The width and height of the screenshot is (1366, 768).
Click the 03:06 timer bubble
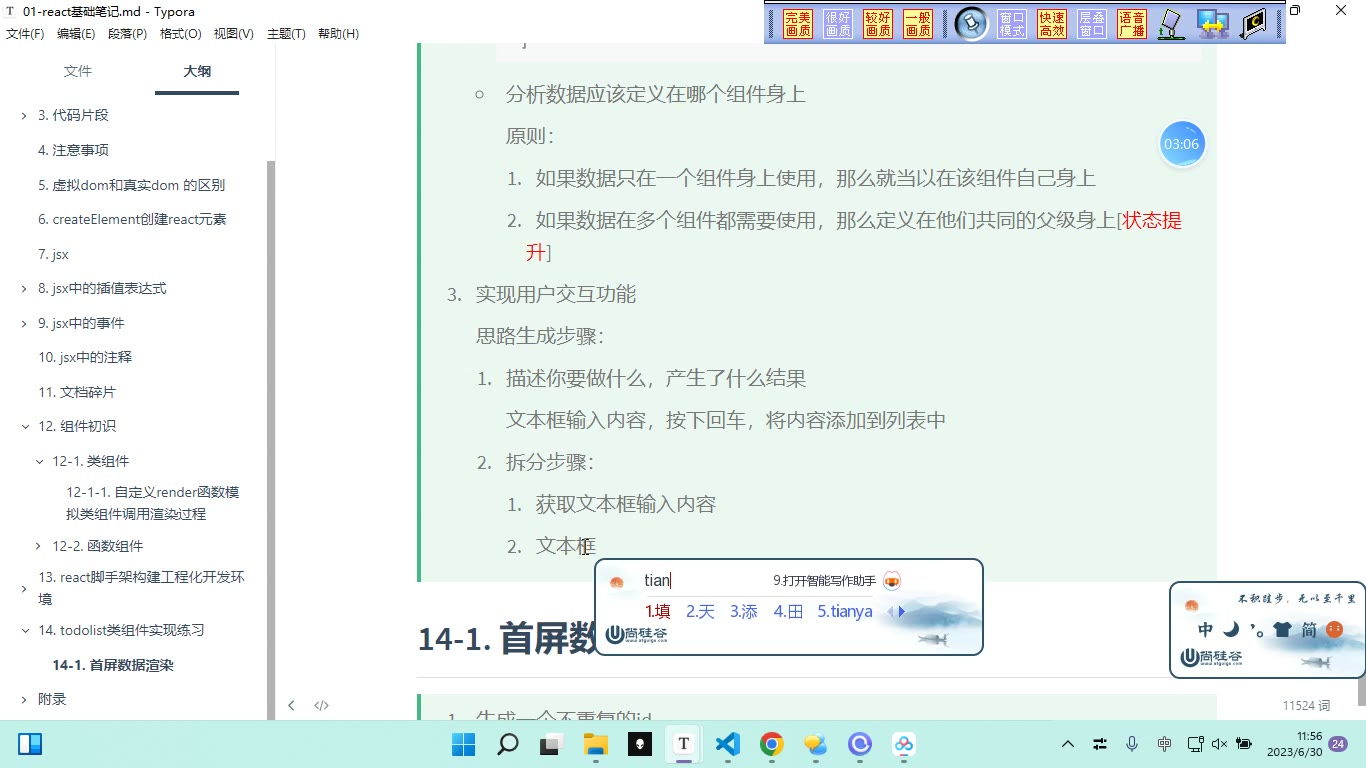[x=1181, y=144]
